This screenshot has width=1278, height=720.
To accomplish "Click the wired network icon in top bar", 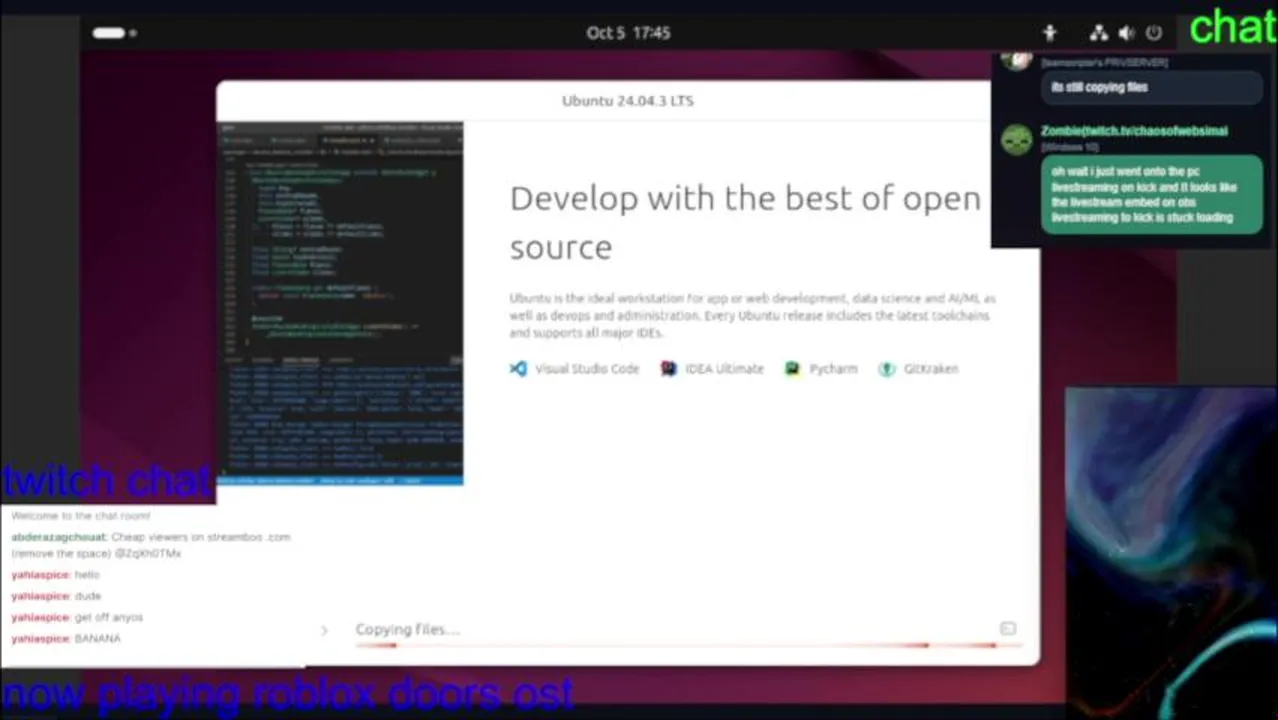I will coord(1099,33).
